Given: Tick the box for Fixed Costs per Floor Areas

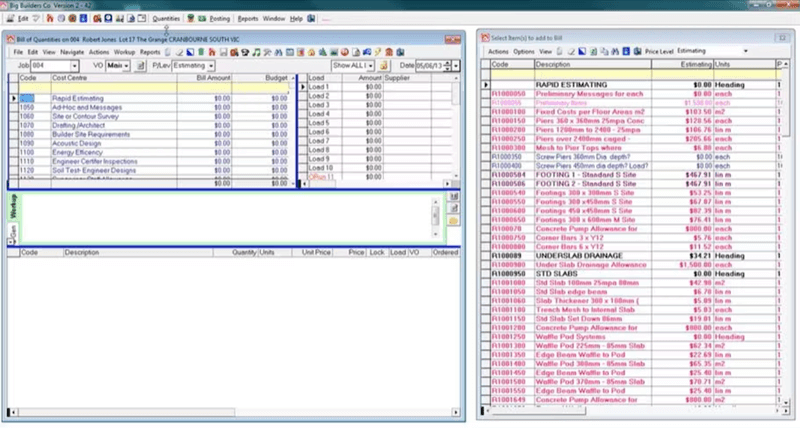Looking at the screenshot, I should (x=485, y=112).
